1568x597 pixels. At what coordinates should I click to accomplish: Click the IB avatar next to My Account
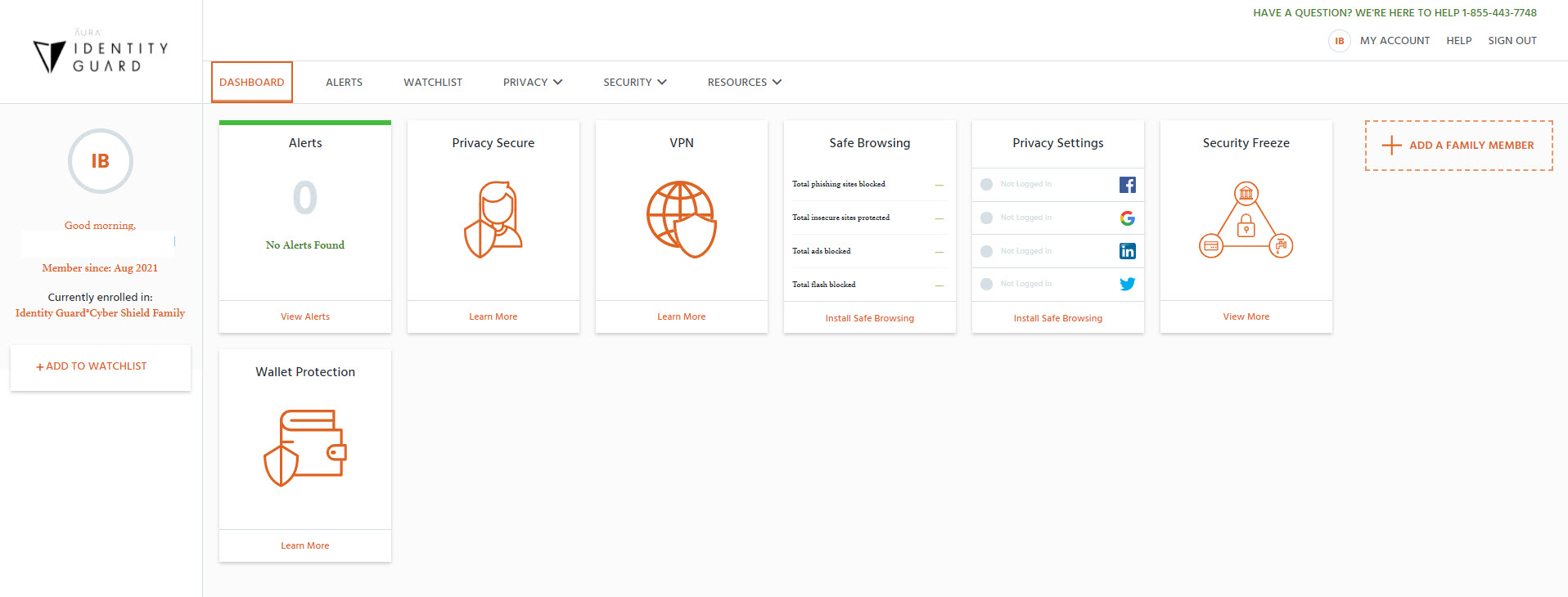pyautogui.click(x=1339, y=41)
